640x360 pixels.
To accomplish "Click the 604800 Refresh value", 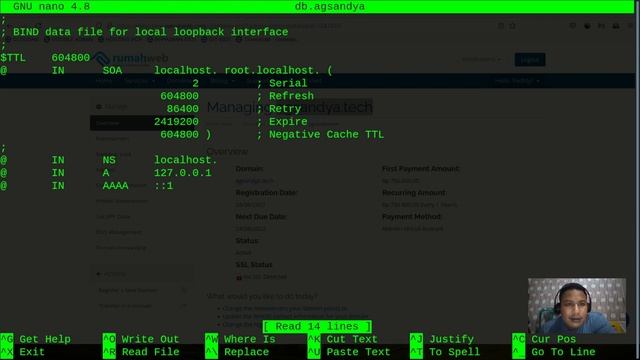I will pos(180,96).
